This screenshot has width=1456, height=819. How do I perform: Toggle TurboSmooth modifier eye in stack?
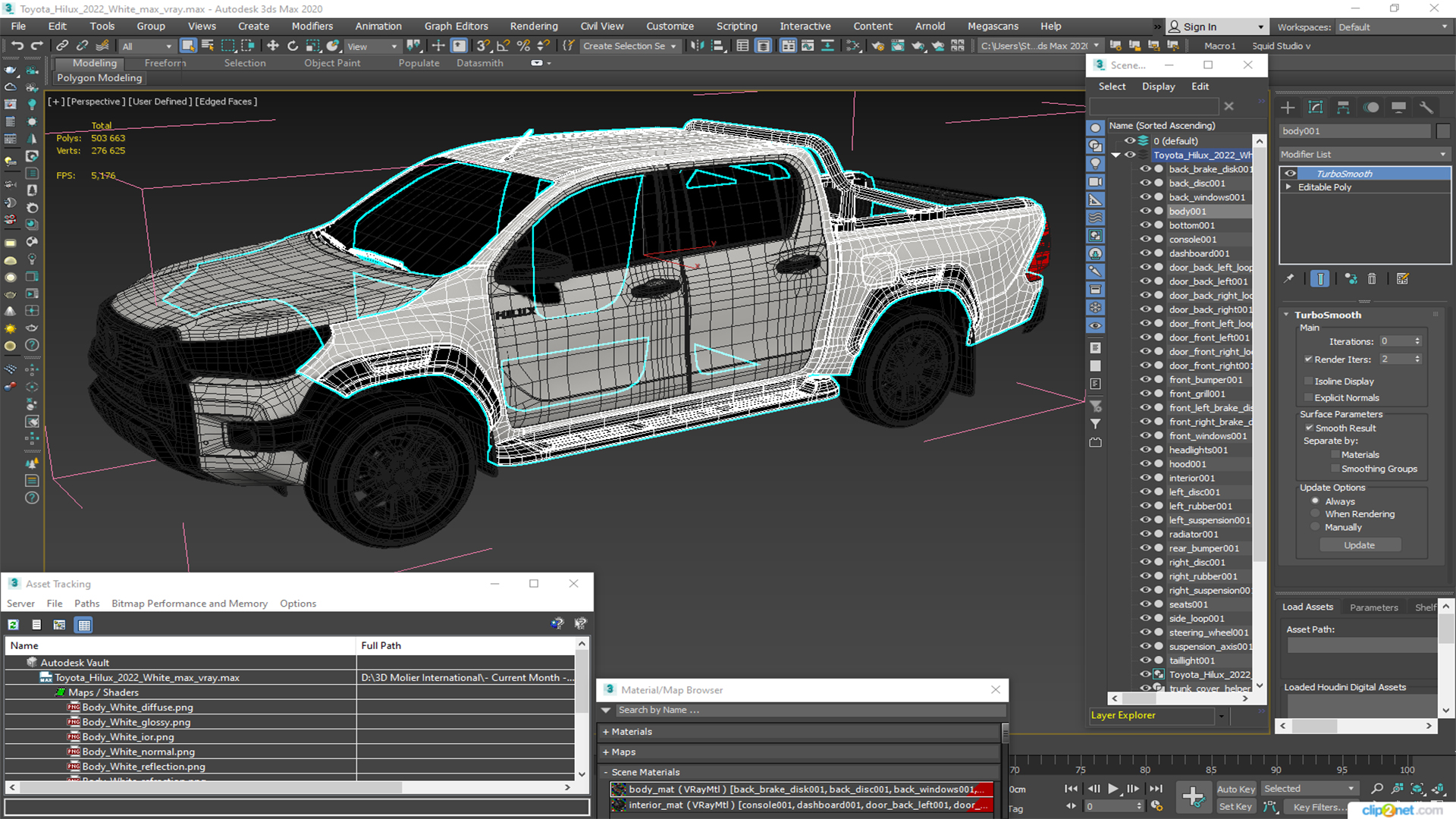point(1290,174)
